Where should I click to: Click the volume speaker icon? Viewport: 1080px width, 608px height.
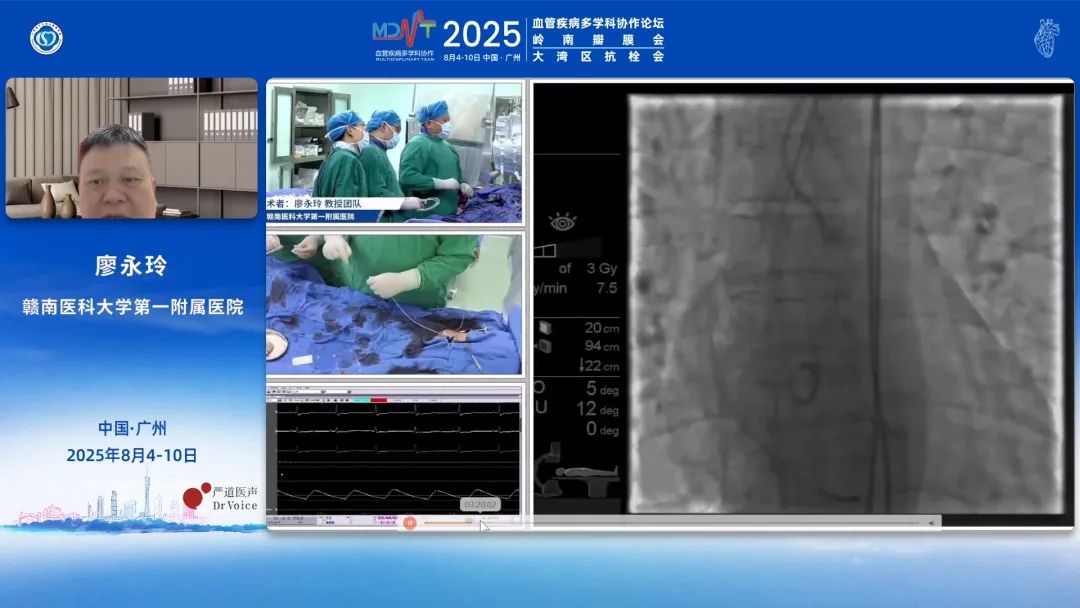[932, 522]
